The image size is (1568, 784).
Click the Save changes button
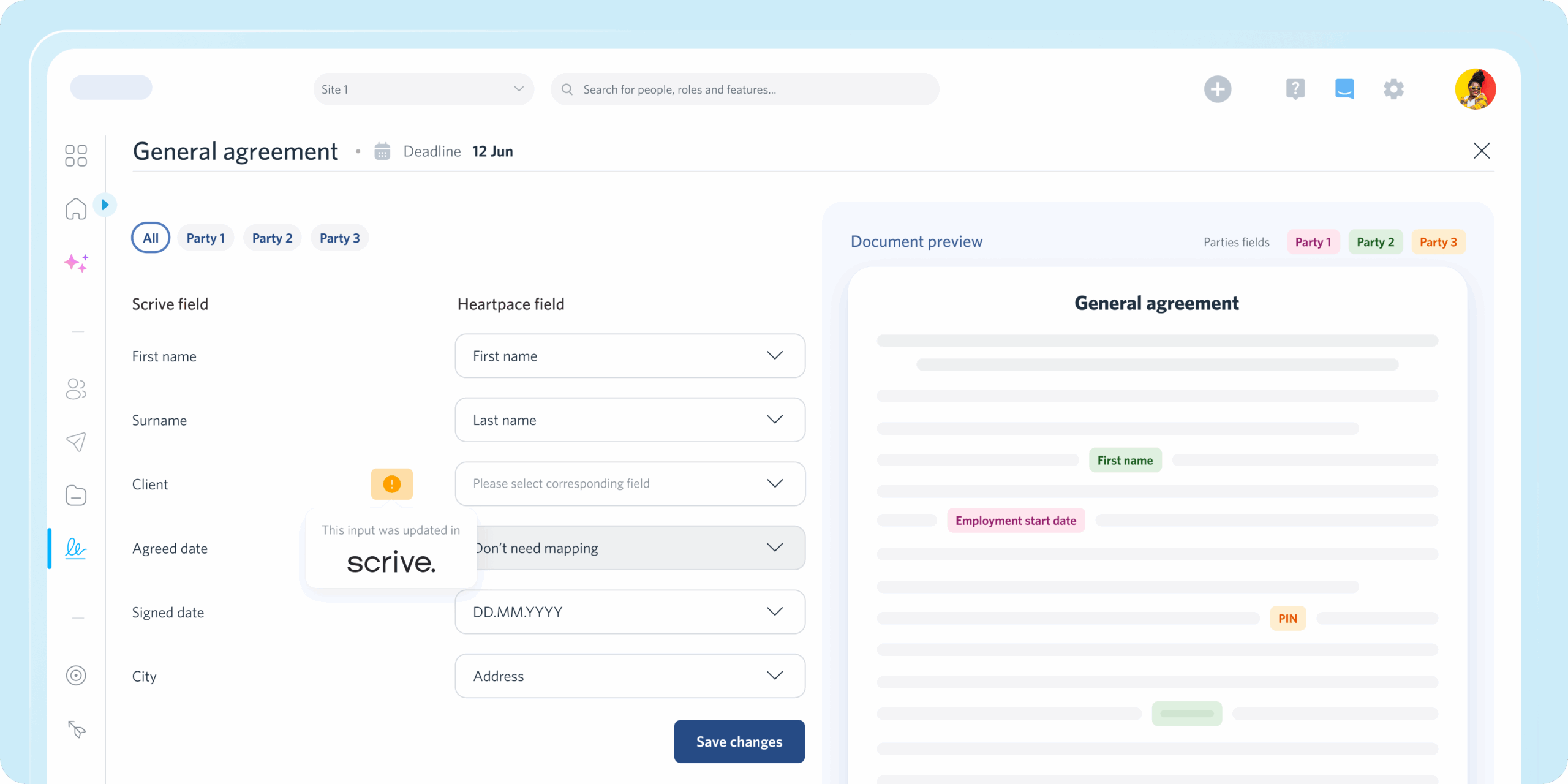coord(739,742)
